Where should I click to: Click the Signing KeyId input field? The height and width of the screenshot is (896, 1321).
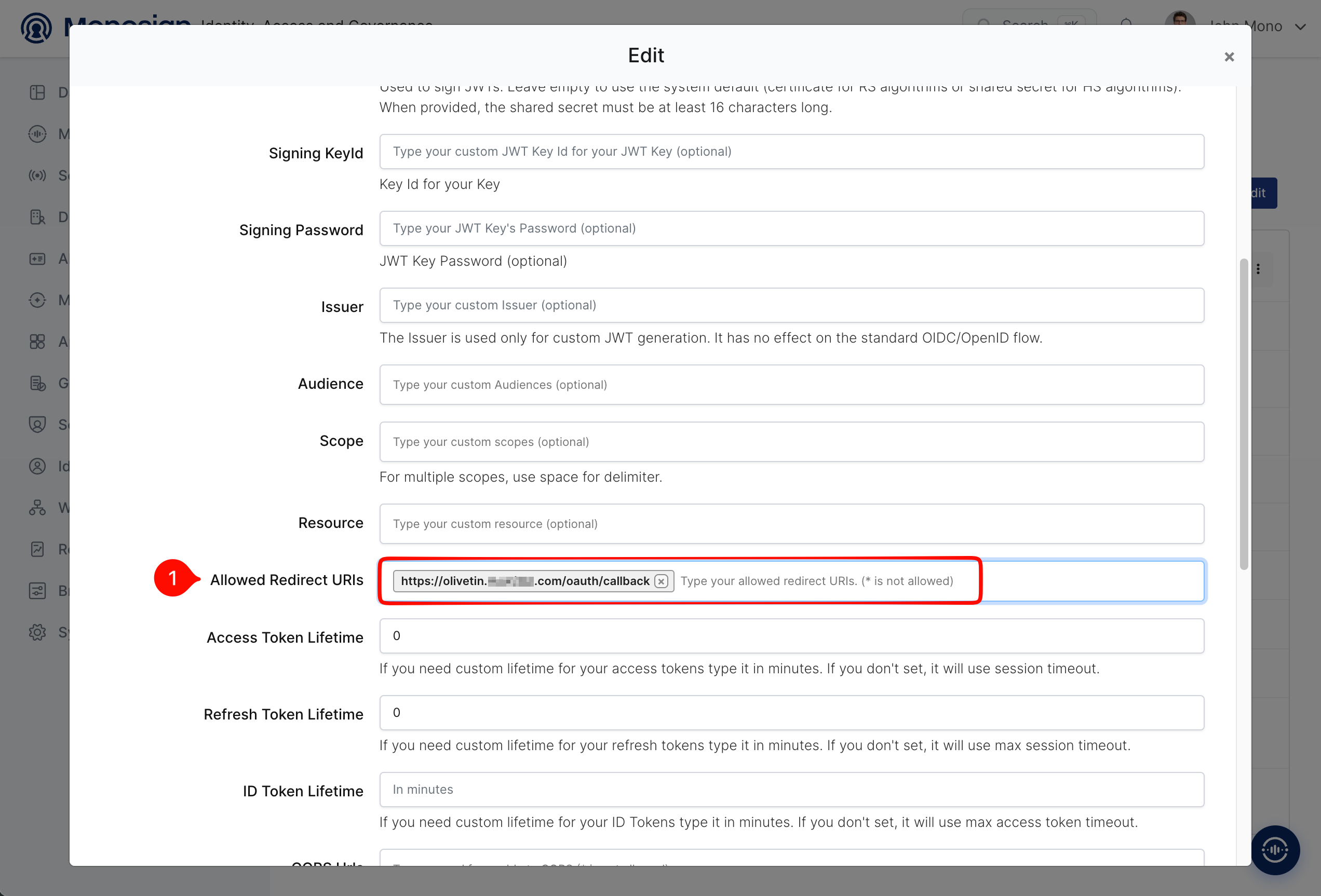[791, 152]
